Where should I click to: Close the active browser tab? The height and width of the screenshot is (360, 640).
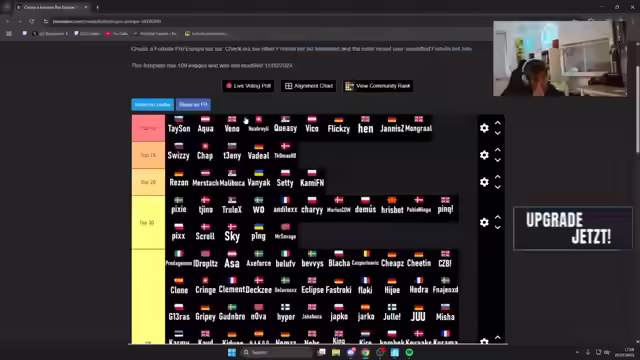coord(86,7)
